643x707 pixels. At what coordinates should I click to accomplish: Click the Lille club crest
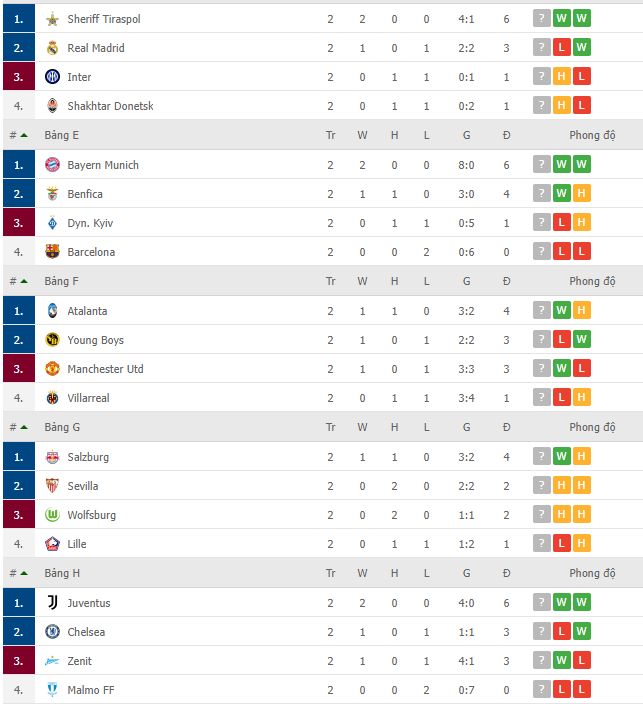pyautogui.click(x=52, y=544)
